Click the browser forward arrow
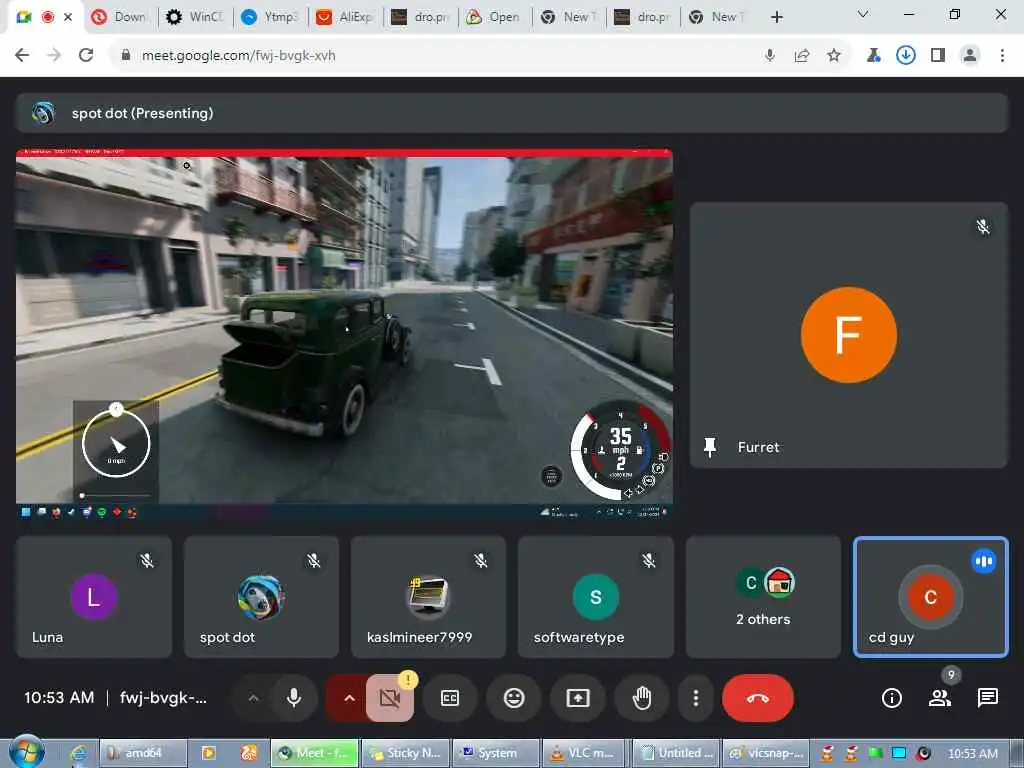The height and width of the screenshot is (768, 1024). click(x=54, y=56)
